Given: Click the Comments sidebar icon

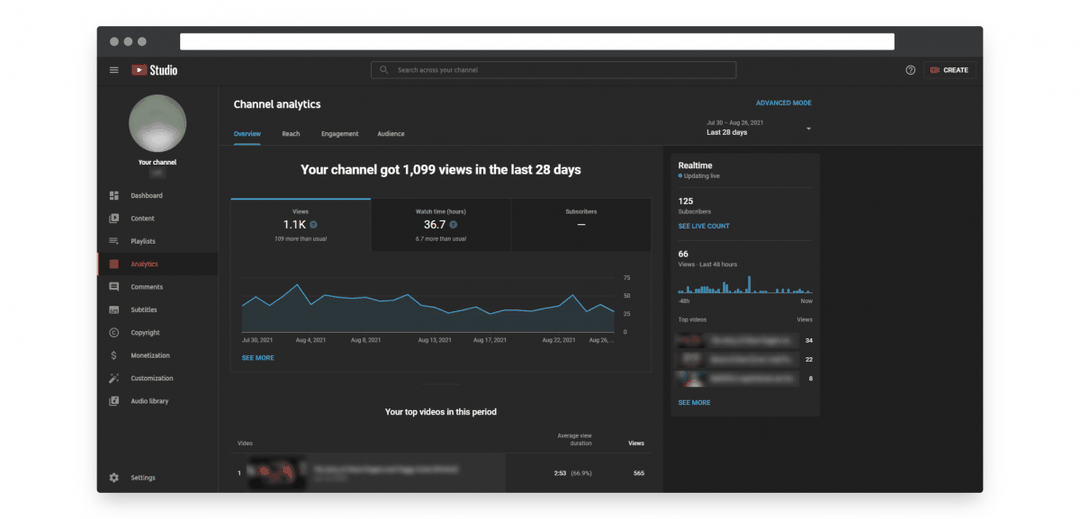Looking at the screenshot, I should click(x=114, y=286).
